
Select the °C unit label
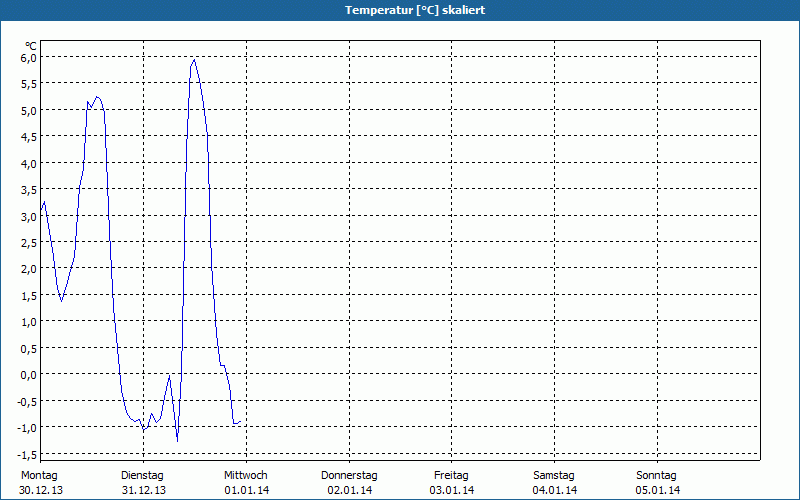click(x=31, y=46)
